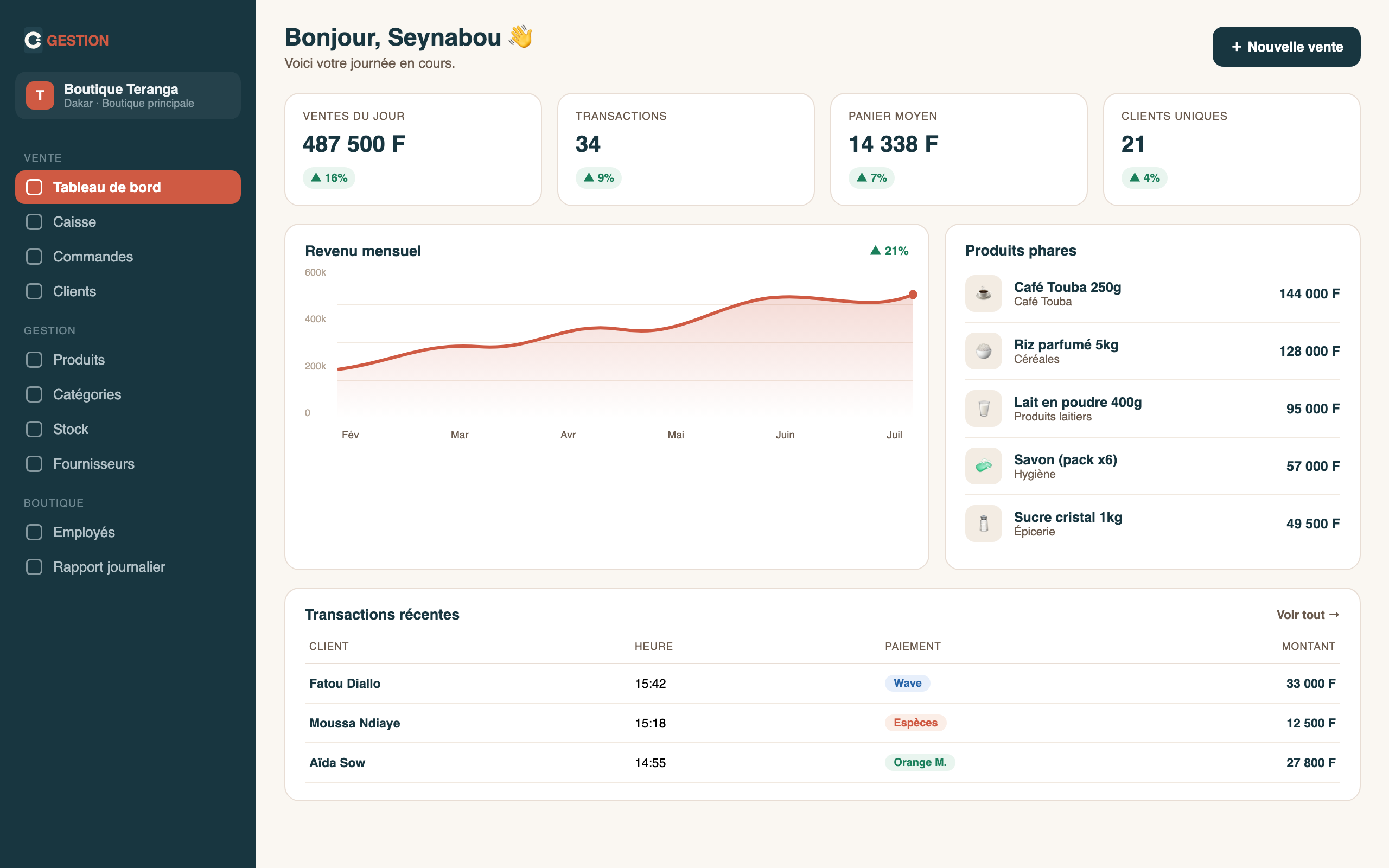This screenshot has height=868, width=1389.
Task: Open the Produits section
Action: (128, 360)
